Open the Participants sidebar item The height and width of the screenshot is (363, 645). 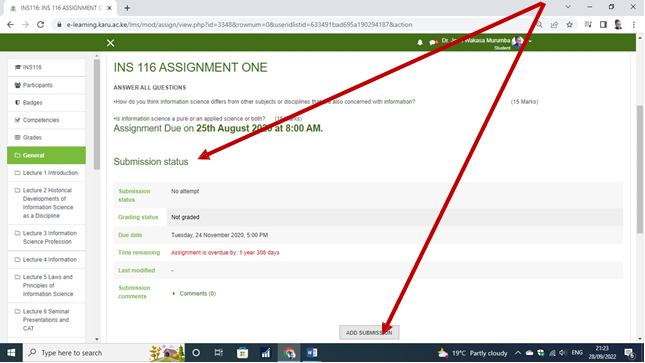tap(46, 85)
